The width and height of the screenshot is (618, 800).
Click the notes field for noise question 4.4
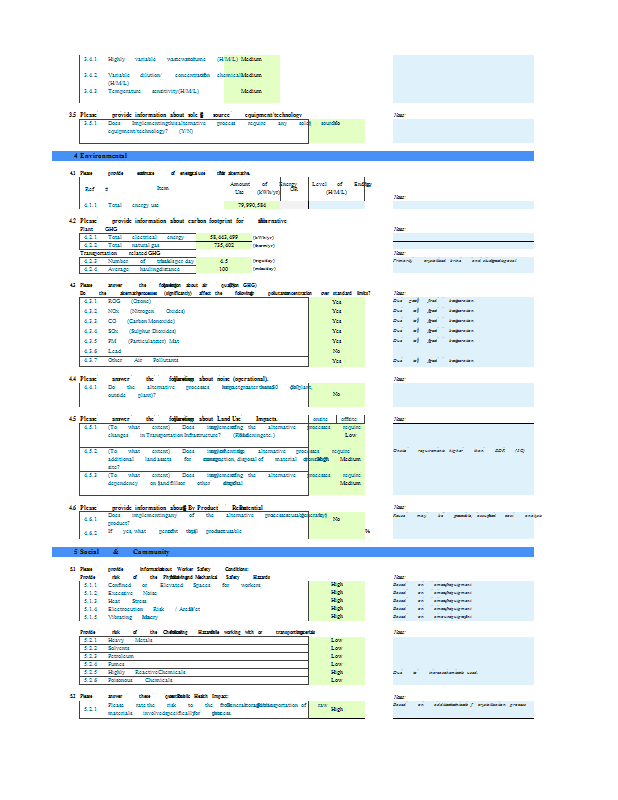pyautogui.click(x=463, y=394)
